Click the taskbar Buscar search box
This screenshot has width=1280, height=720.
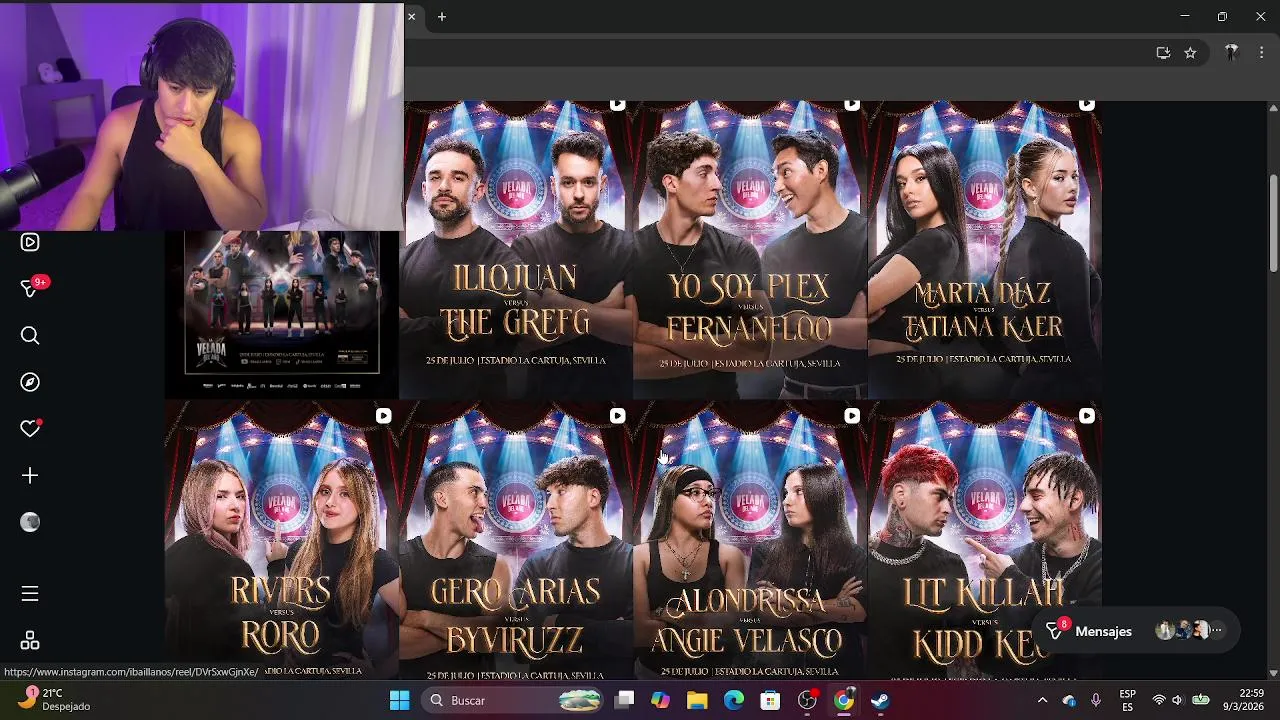(513, 700)
